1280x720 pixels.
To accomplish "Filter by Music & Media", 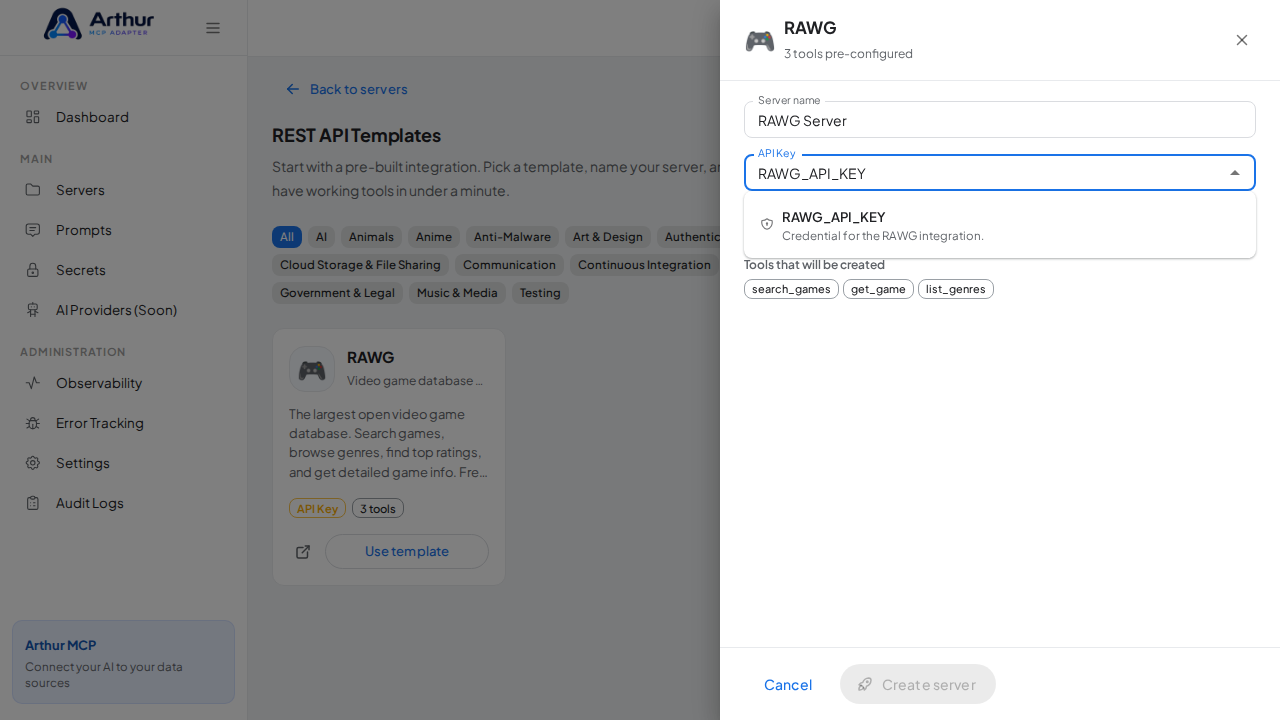I will pos(457,293).
